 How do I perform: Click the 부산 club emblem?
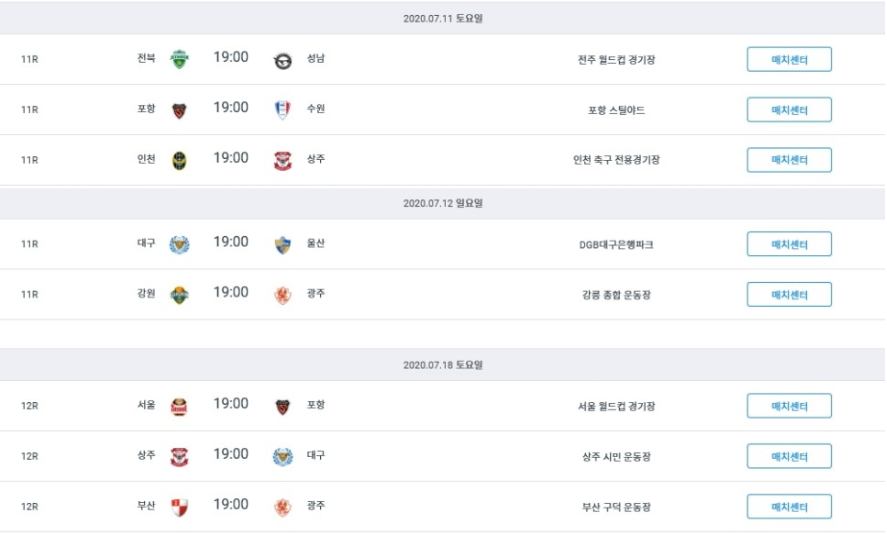179,507
